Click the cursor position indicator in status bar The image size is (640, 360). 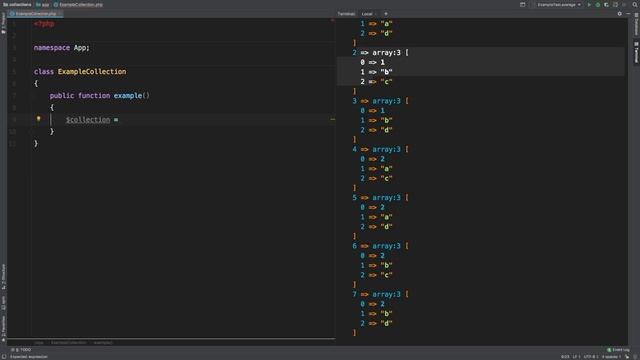point(565,356)
